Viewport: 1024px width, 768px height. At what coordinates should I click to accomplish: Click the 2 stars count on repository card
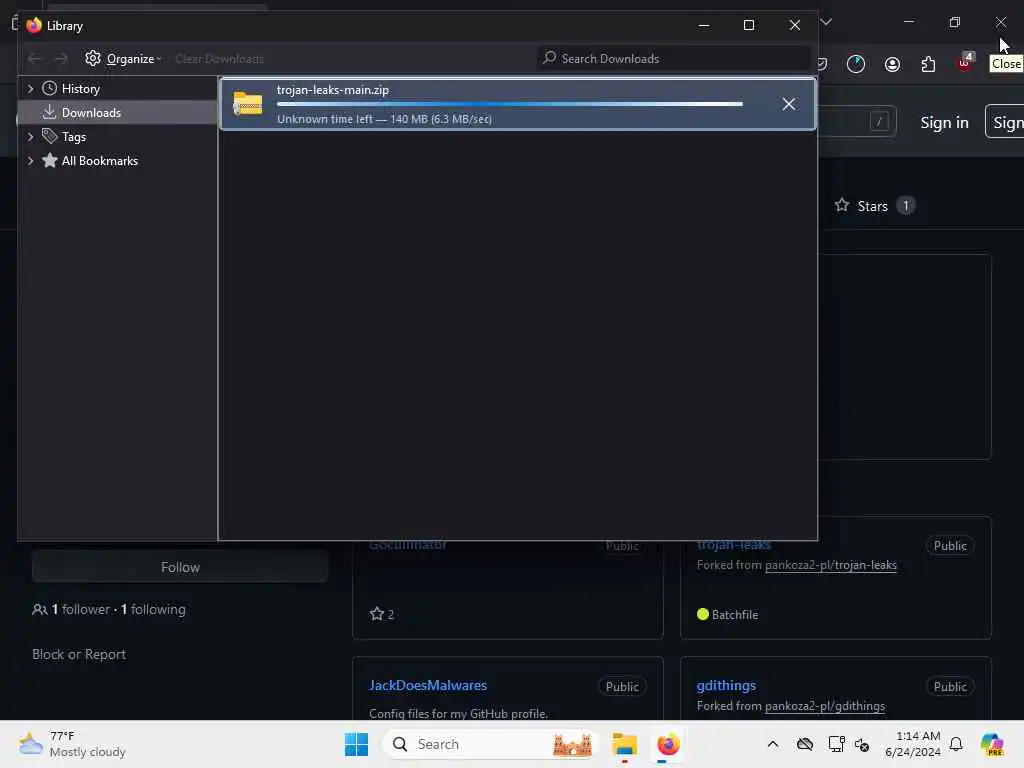coord(382,614)
